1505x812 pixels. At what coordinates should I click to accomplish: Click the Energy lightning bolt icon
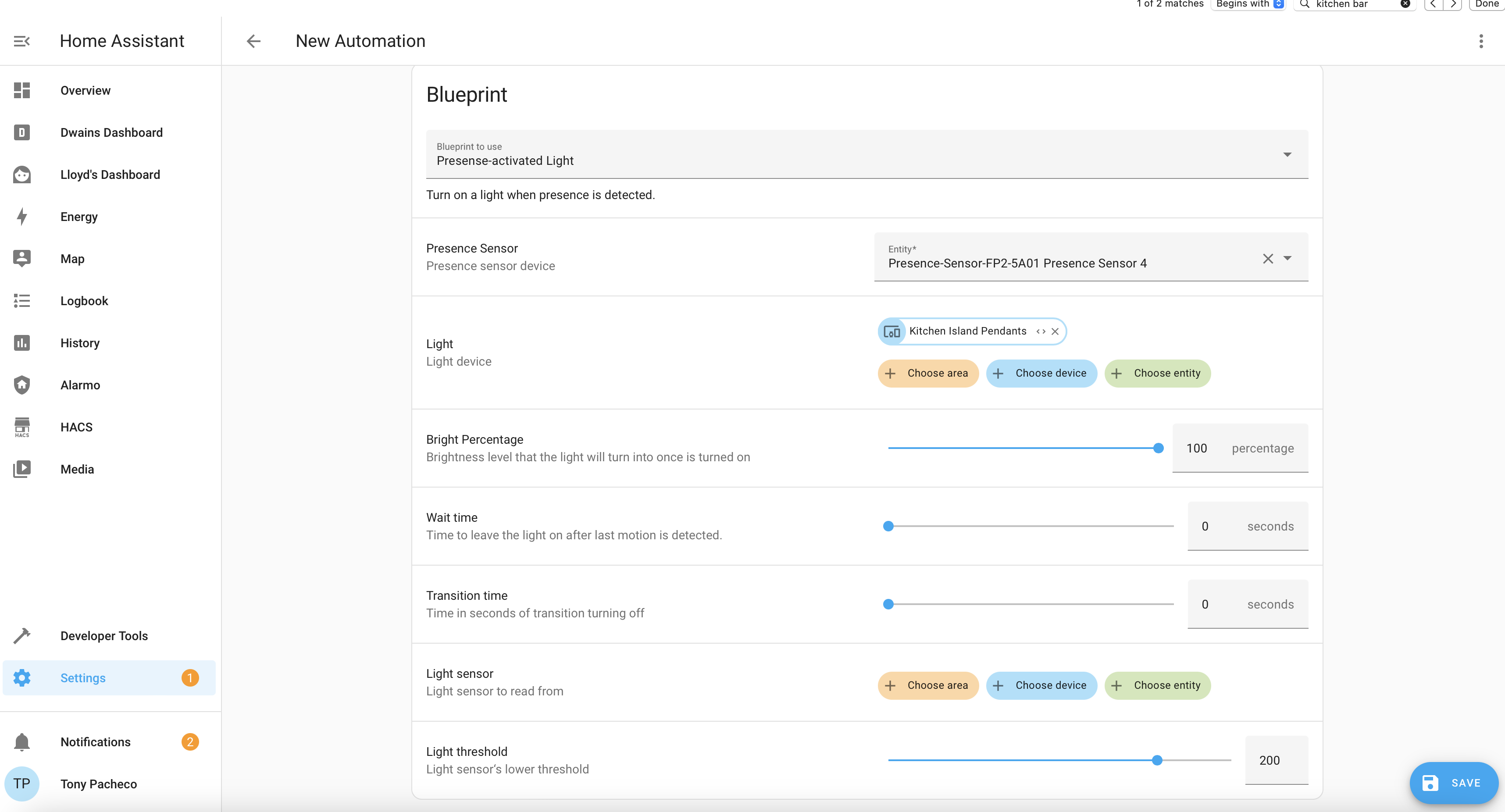(x=21, y=217)
